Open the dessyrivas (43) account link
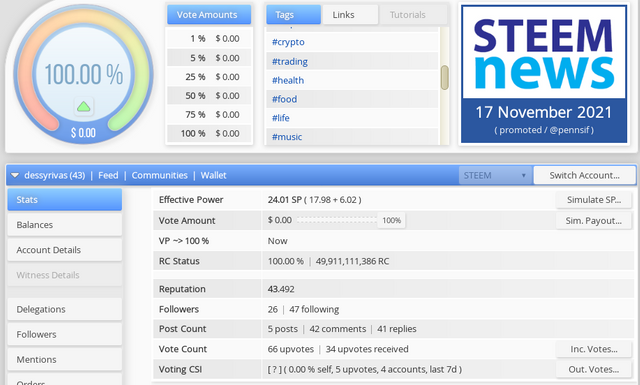 point(55,175)
